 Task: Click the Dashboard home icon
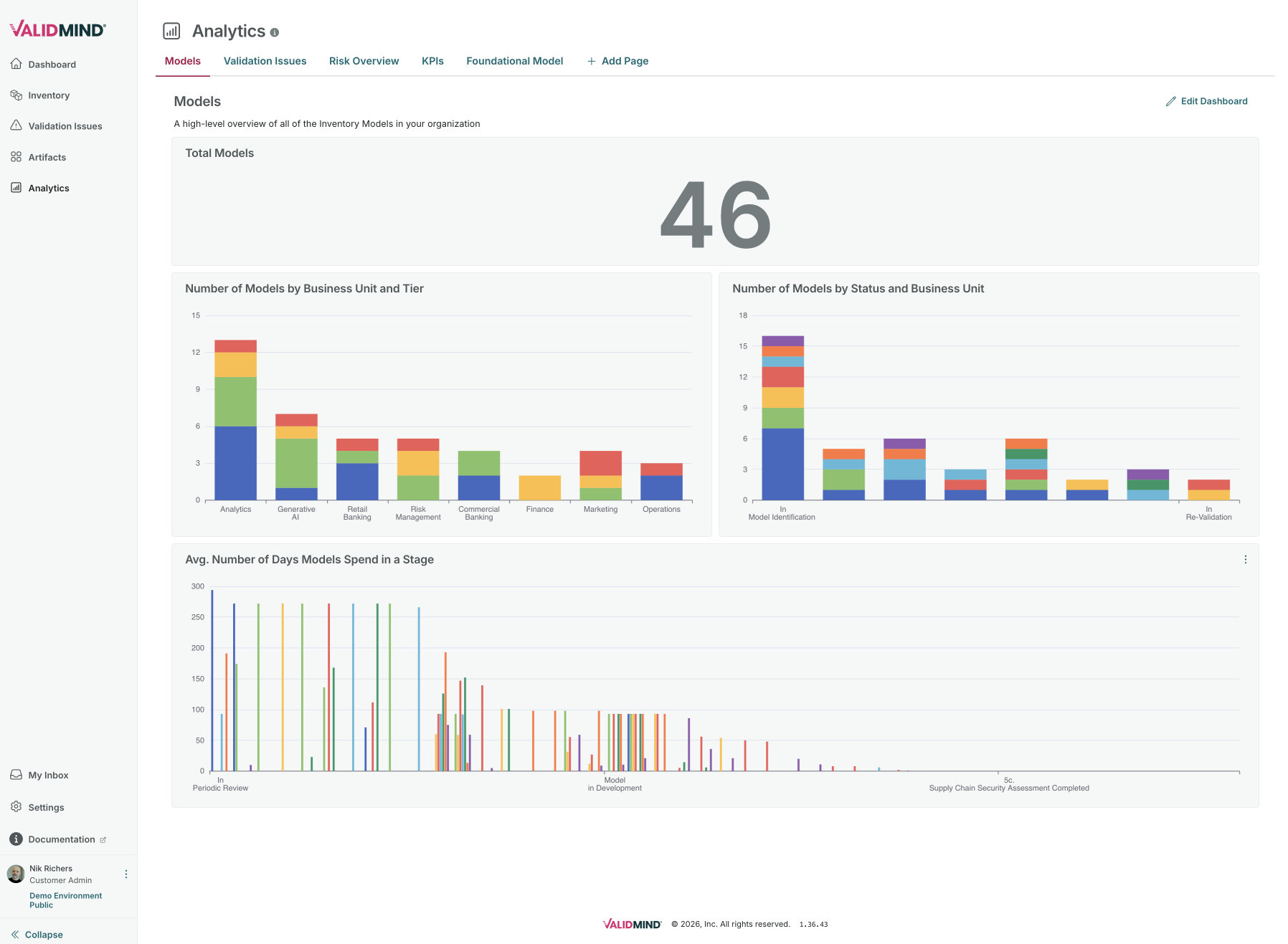[16, 65]
